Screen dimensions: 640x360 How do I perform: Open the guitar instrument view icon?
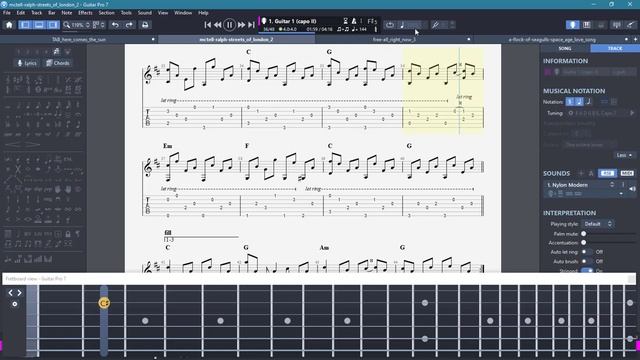(631, 25)
